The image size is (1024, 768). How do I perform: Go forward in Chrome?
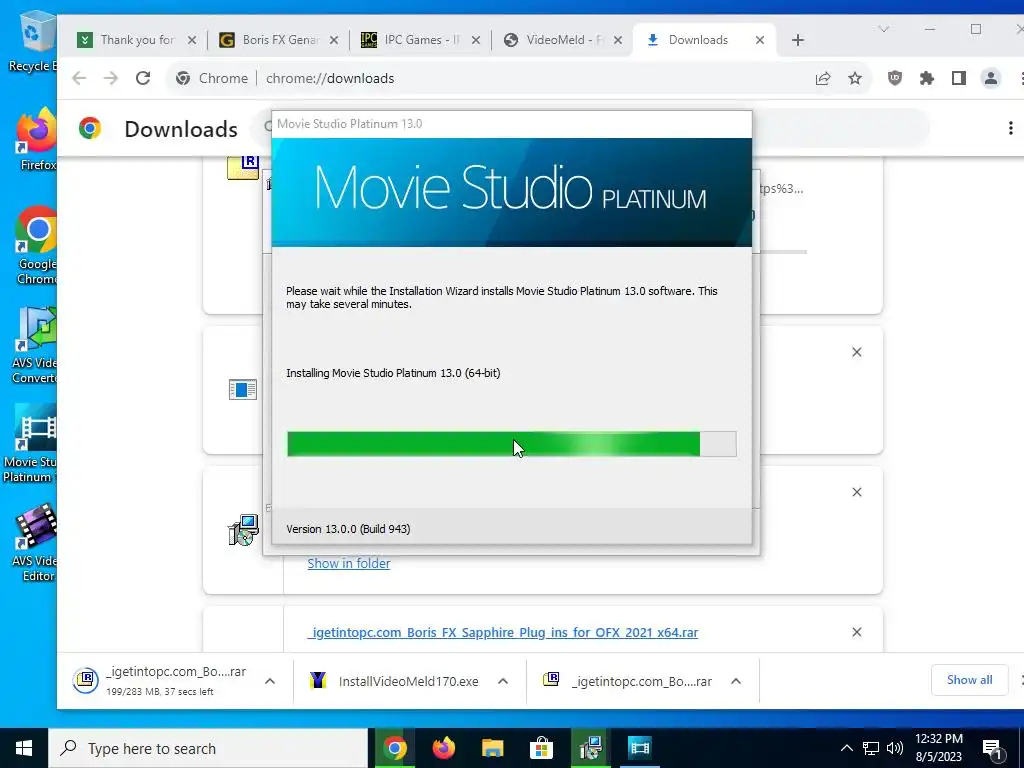(111, 78)
